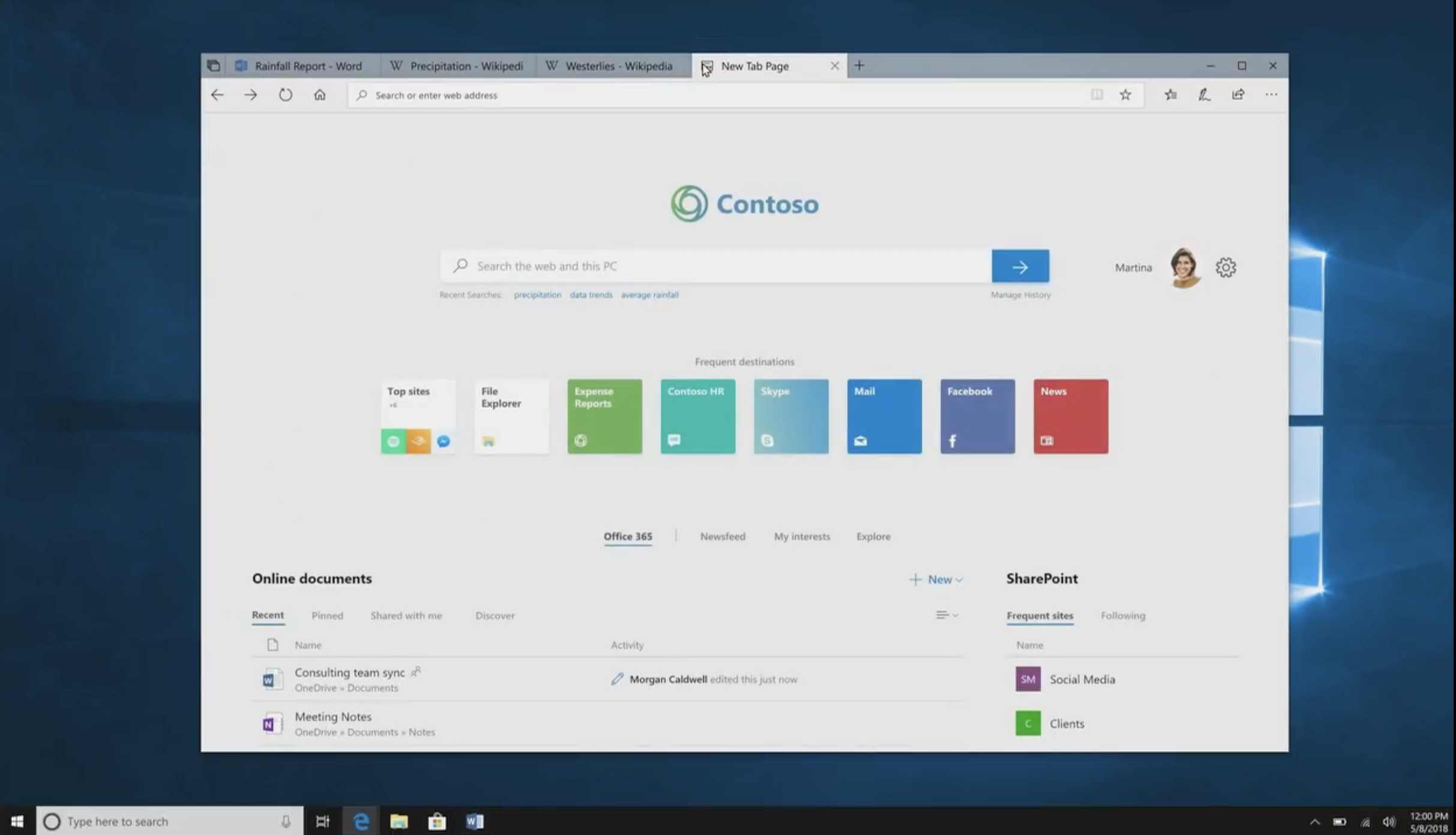Click My interests tab option
Screen dimensions: 1456x835
tap(802, 535)
